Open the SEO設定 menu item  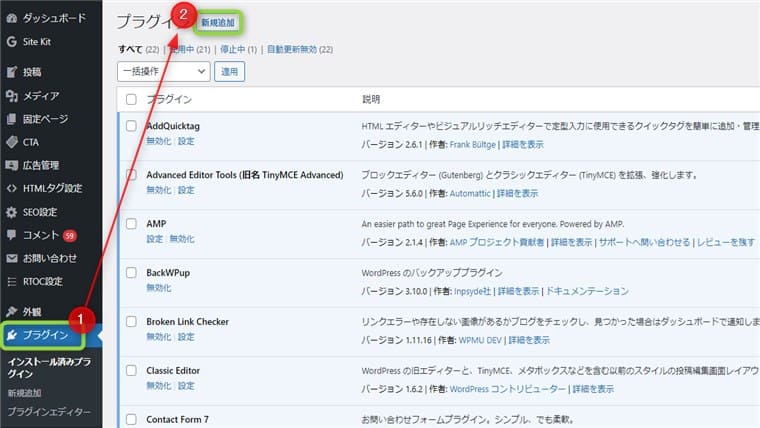coord(40,212)
